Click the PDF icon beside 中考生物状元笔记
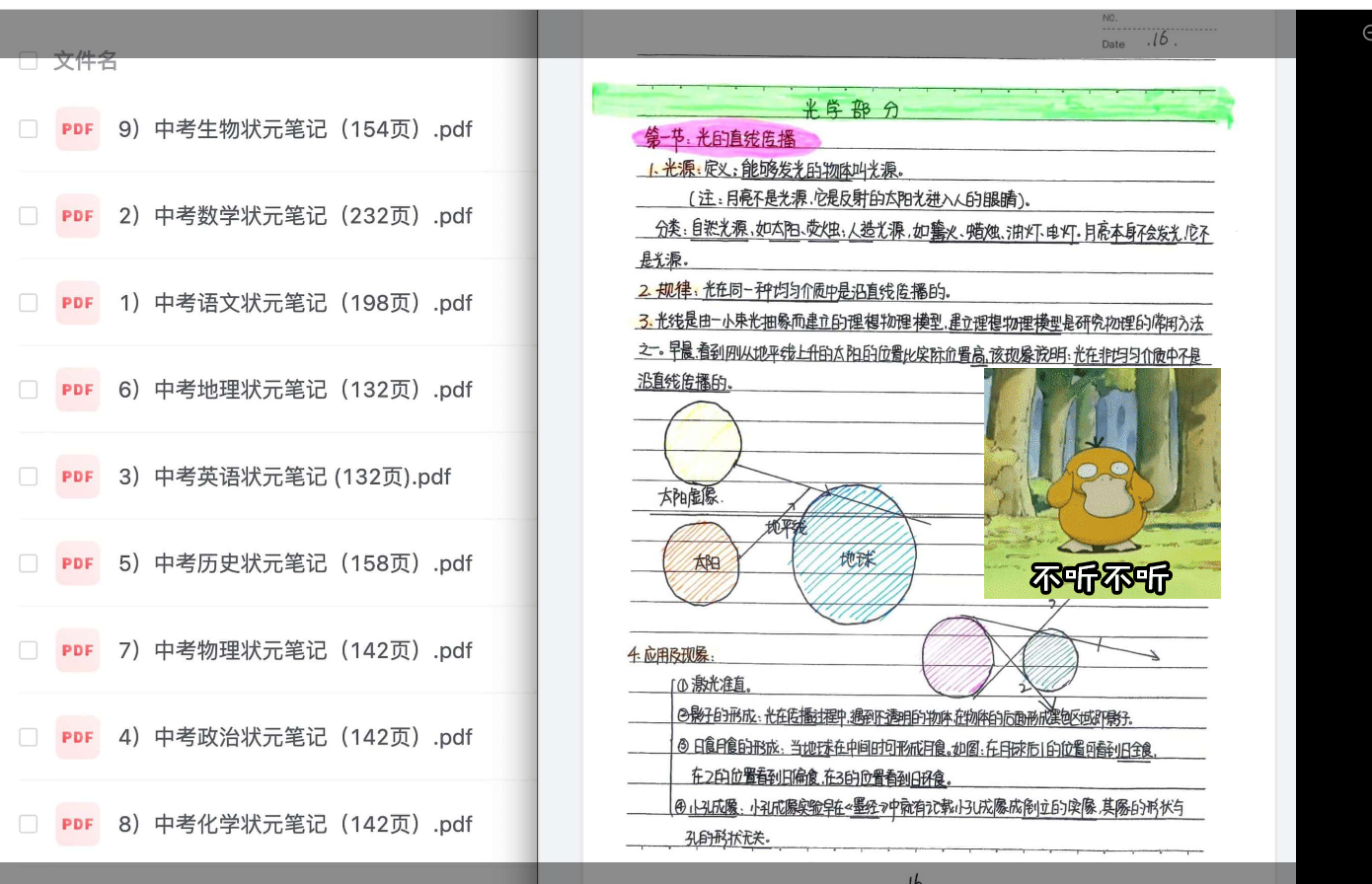This screenshot has width=1372, height=884. click(77, 129)
